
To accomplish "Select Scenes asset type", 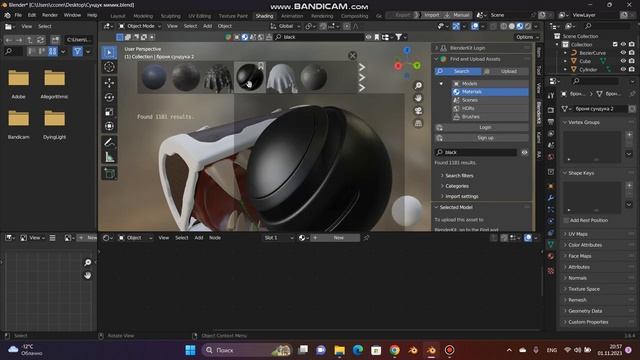I will 490,100.
